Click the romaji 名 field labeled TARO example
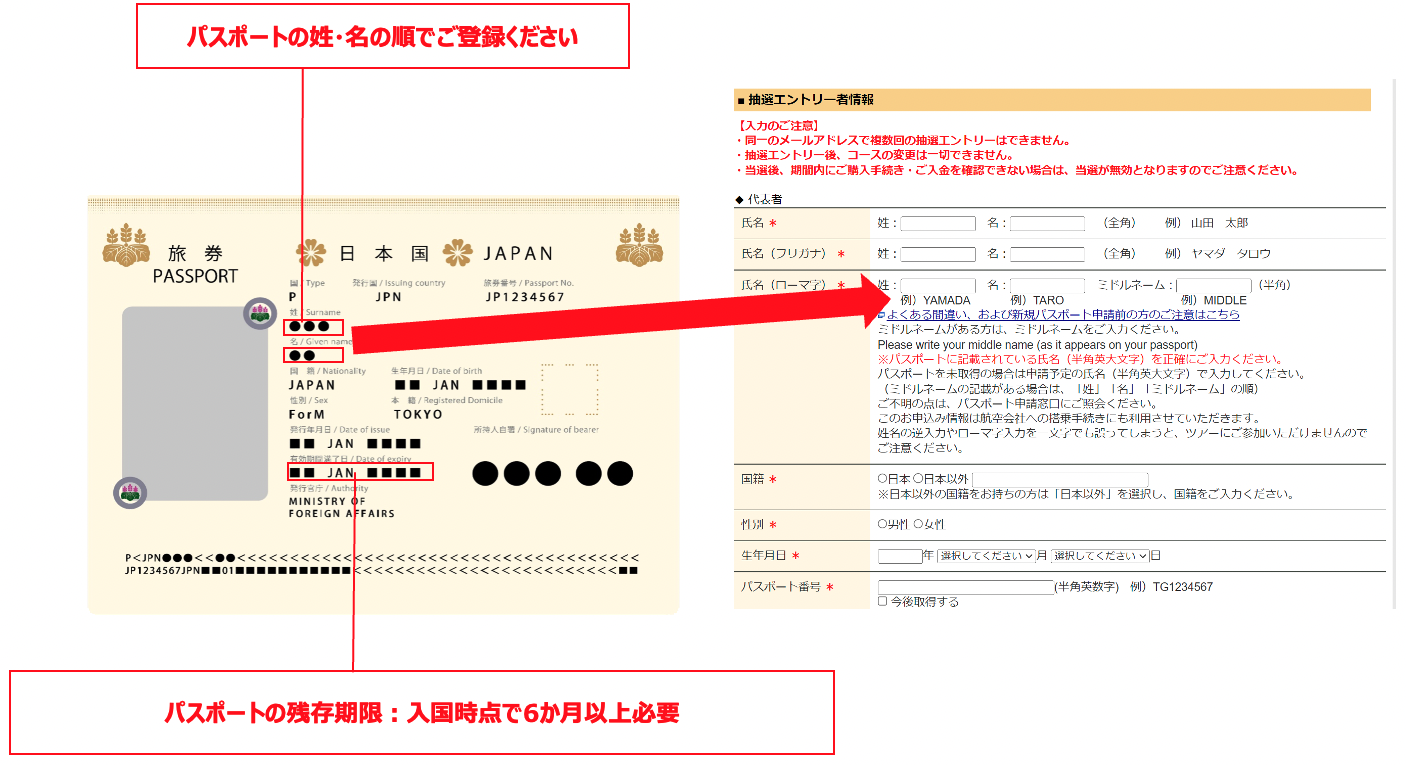1406x765 pixels. pos(1045,285)
